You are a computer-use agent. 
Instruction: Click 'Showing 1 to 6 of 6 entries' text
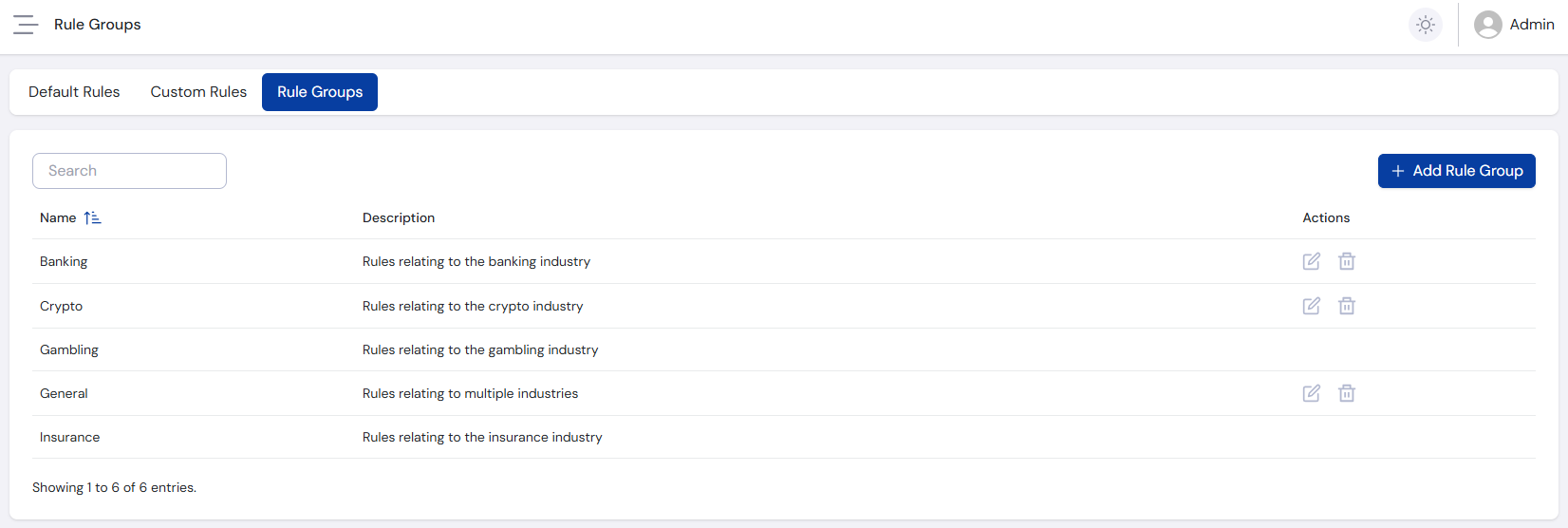tap(114, 487)
